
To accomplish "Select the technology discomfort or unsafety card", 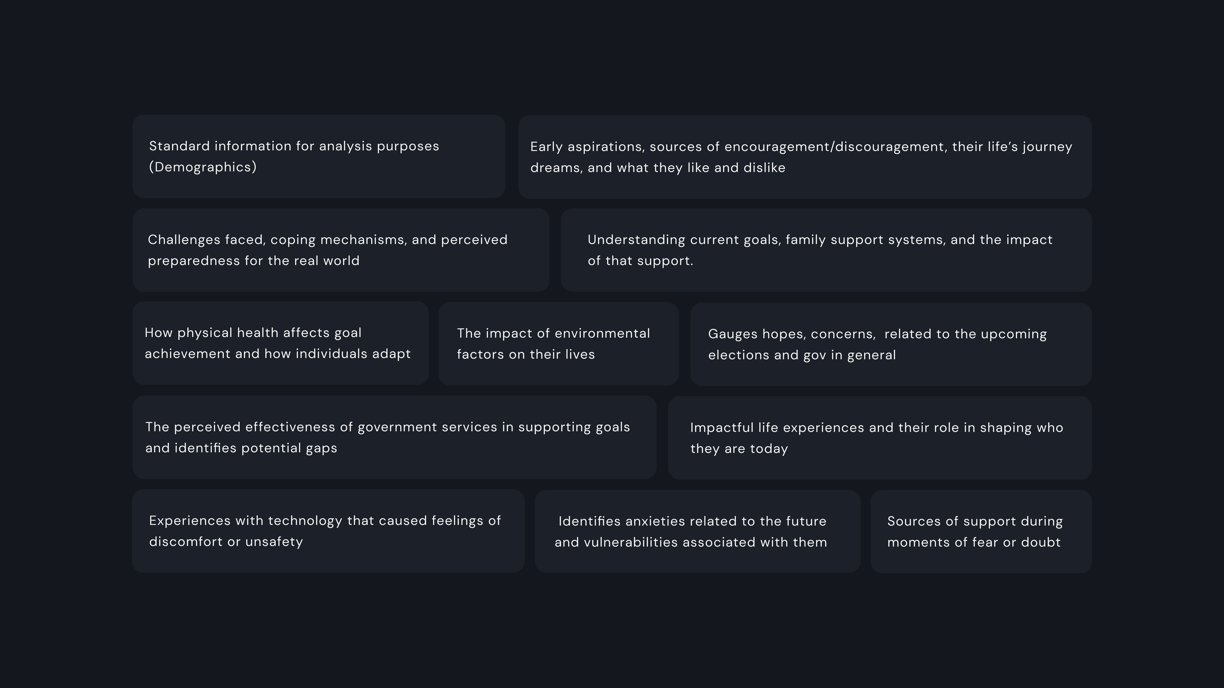I will [328, 531].
